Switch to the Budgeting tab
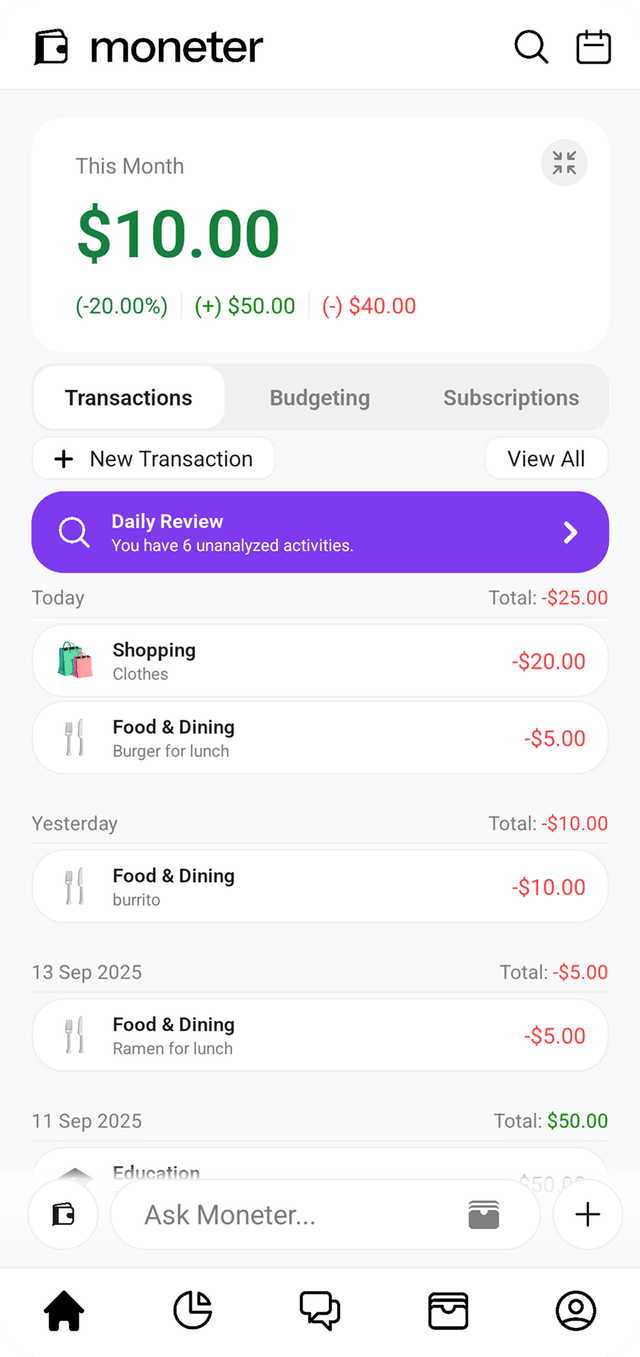Image resolution: width=640 pixels, height=1357 pixels. [x=320, y=398]
